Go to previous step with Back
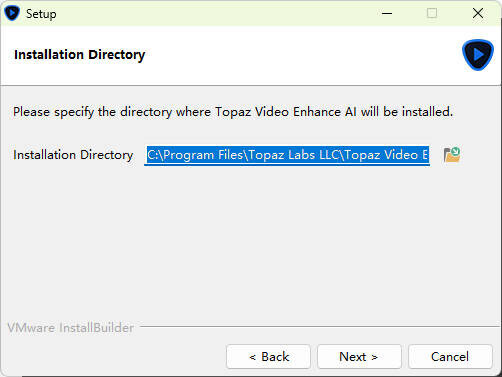 [268, 357]
